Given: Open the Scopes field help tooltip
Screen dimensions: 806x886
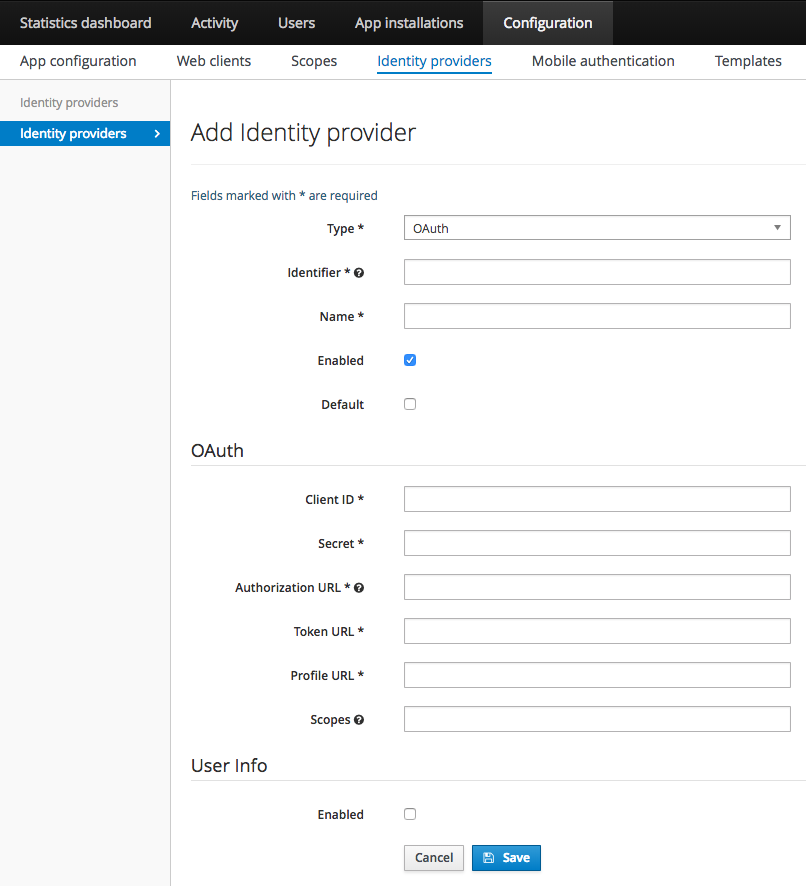Looking at the screenshot, I should (x=359, y=718).
